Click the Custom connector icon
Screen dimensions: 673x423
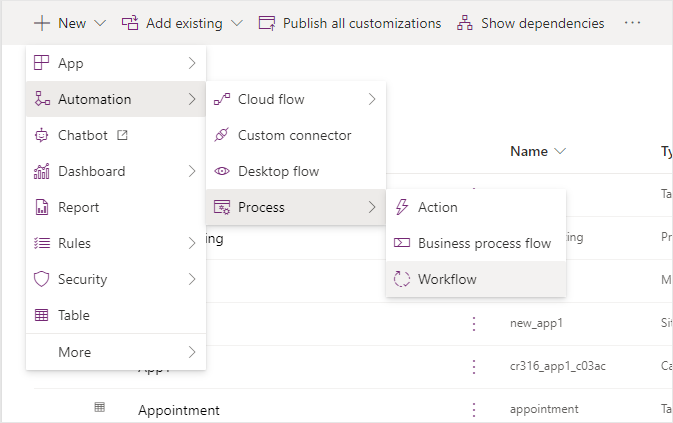(x=222, y=135)
